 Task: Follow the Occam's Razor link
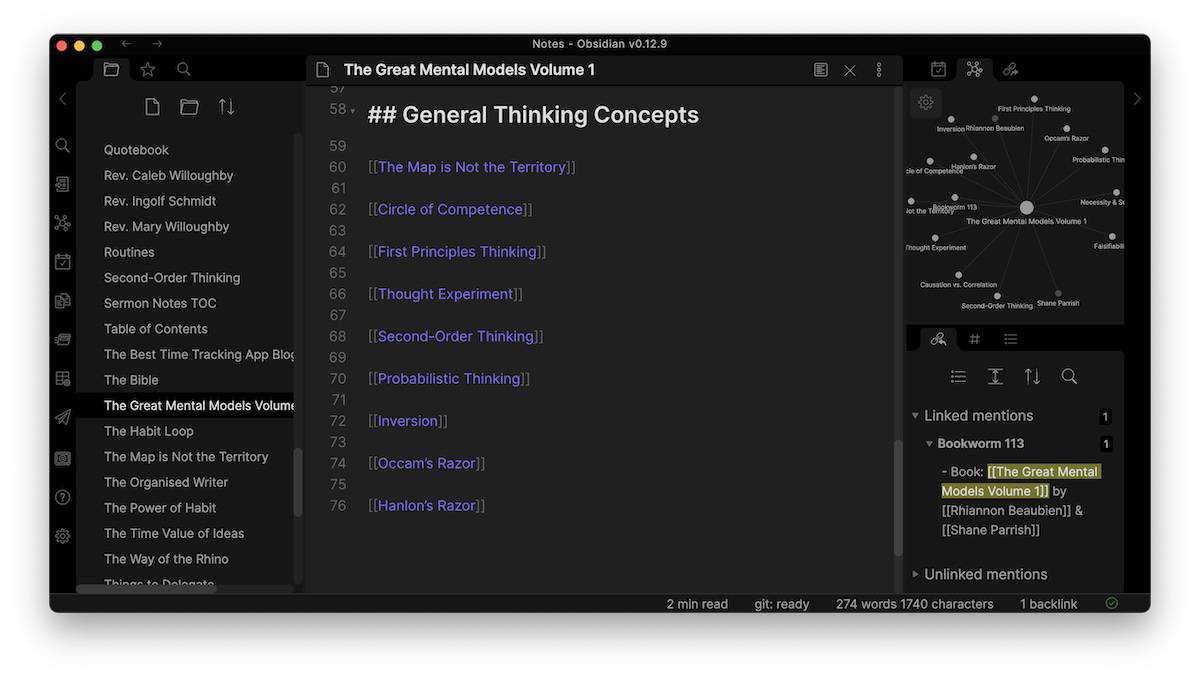pos(427,463)
